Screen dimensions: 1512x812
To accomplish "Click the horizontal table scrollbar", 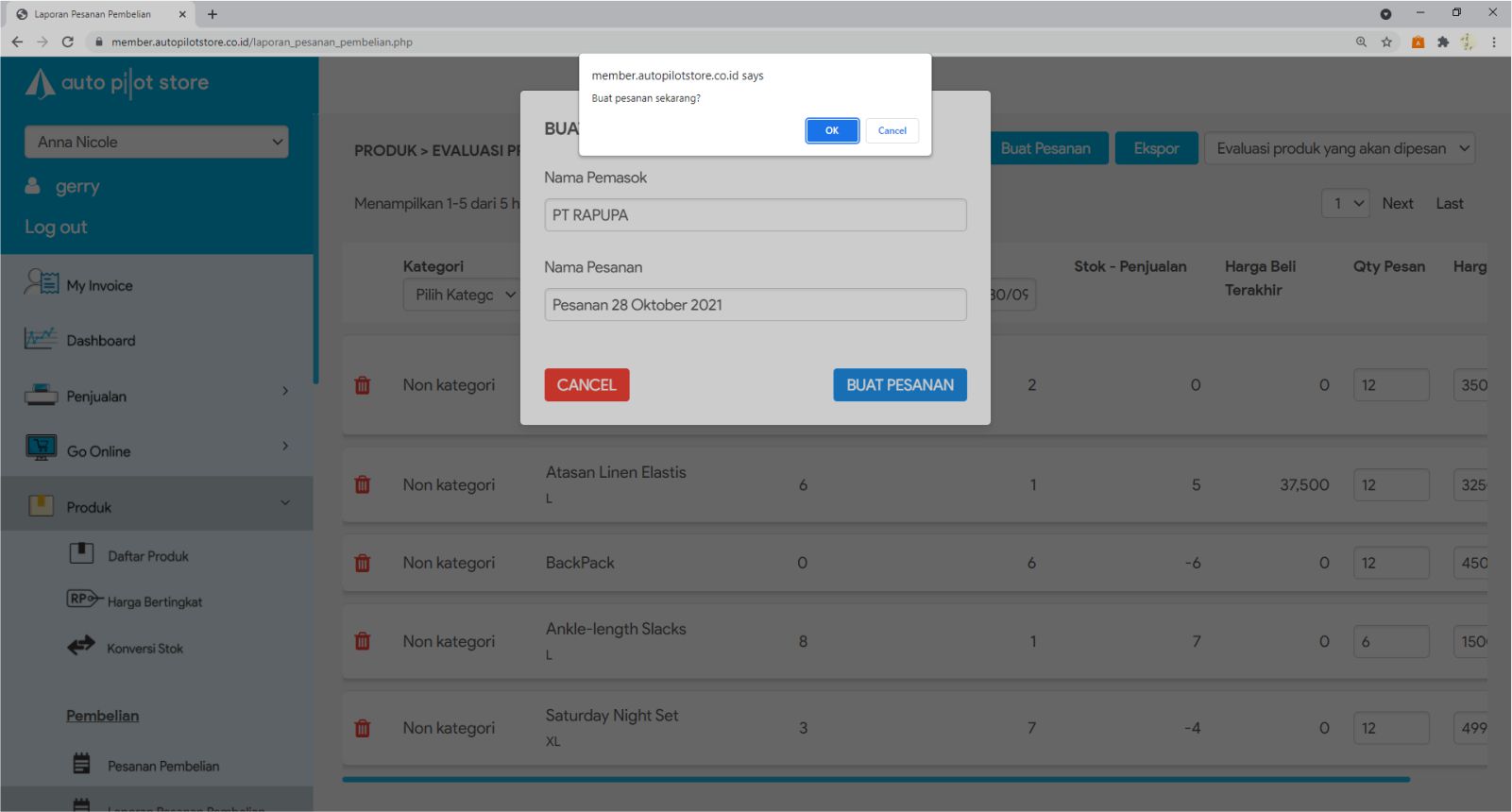I will (x=875, y=780).
